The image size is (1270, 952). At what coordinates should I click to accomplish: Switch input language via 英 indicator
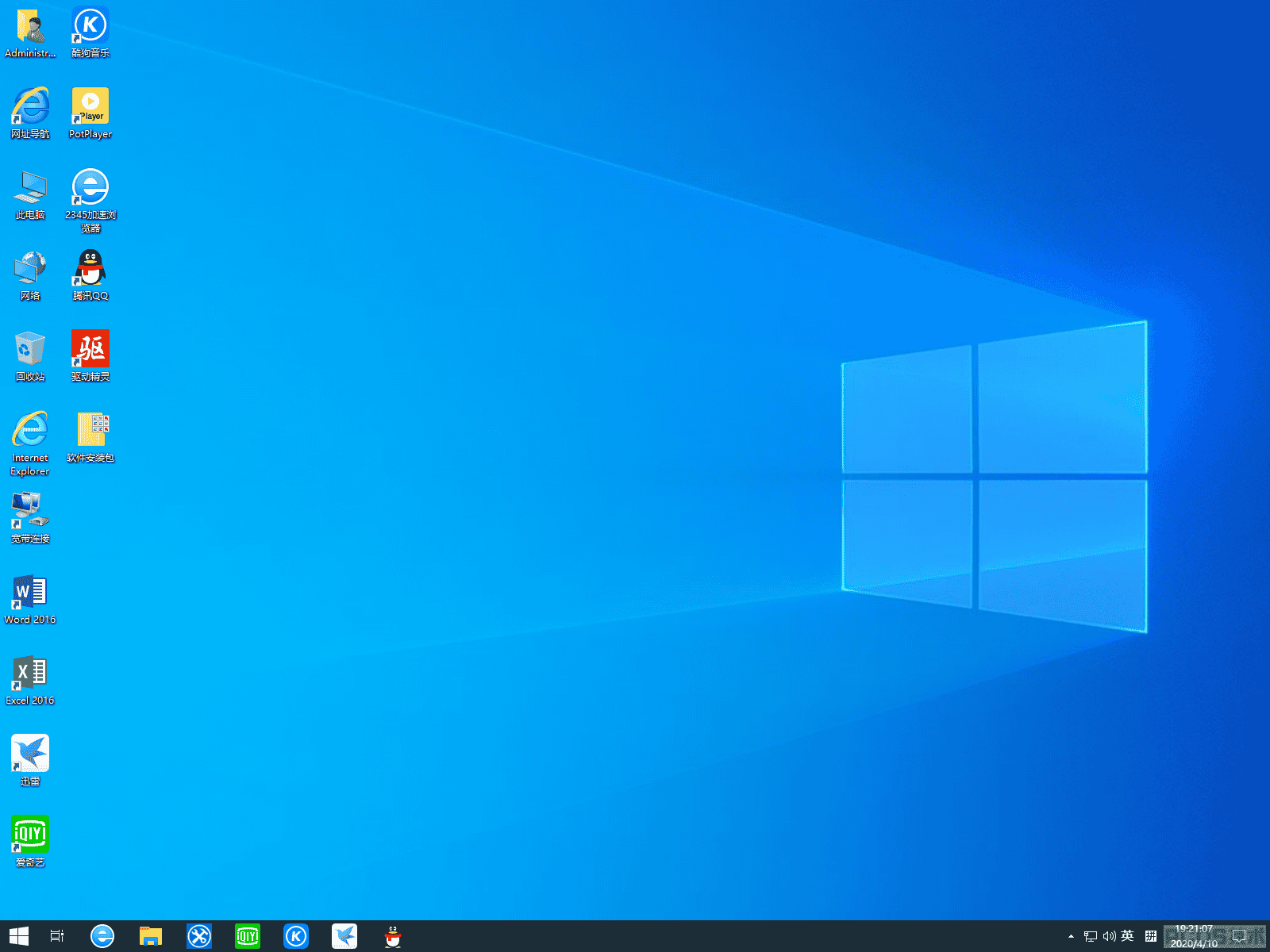coord(1128,936)
